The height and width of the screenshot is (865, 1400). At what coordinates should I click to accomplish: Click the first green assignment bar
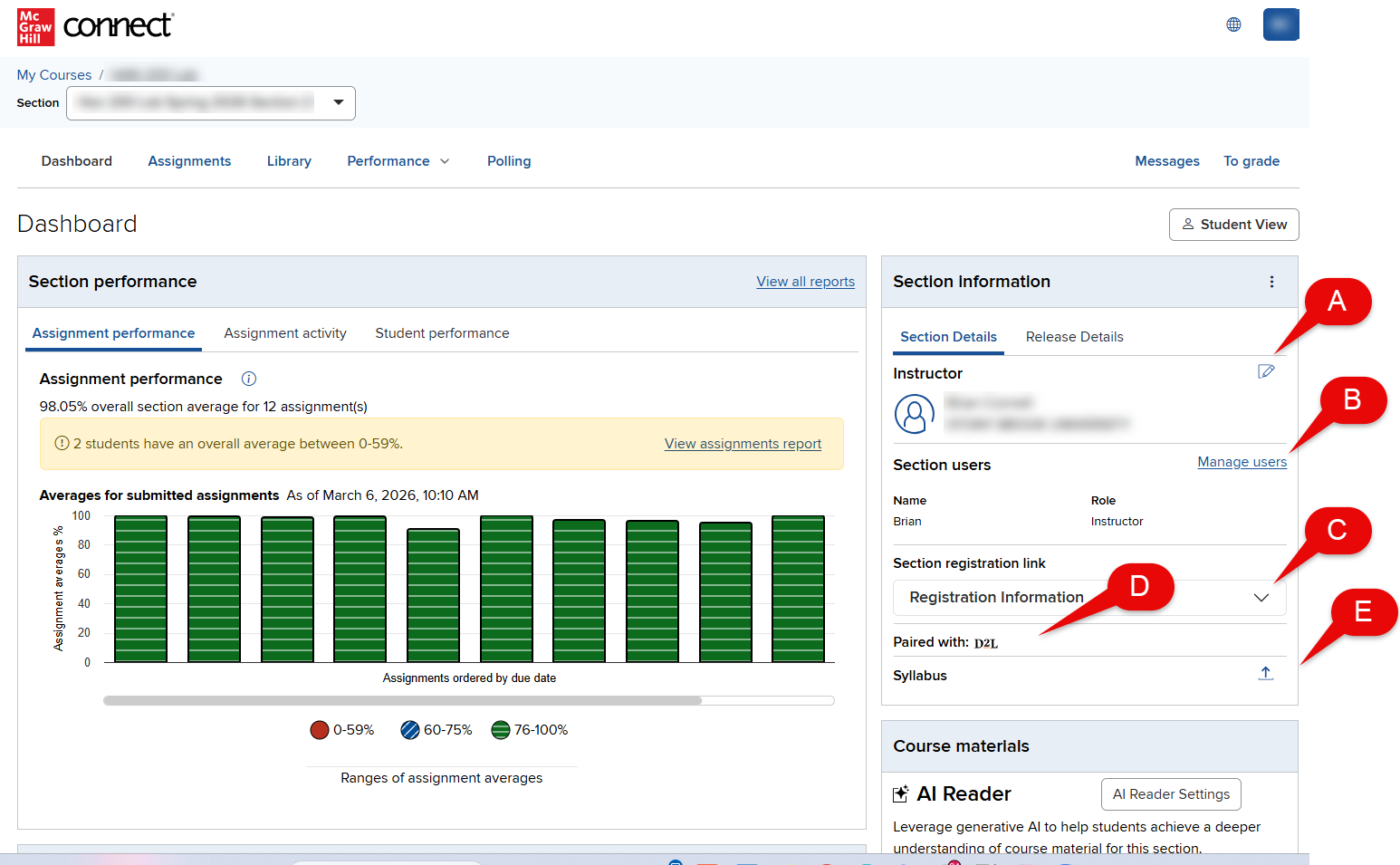point(140,589)
